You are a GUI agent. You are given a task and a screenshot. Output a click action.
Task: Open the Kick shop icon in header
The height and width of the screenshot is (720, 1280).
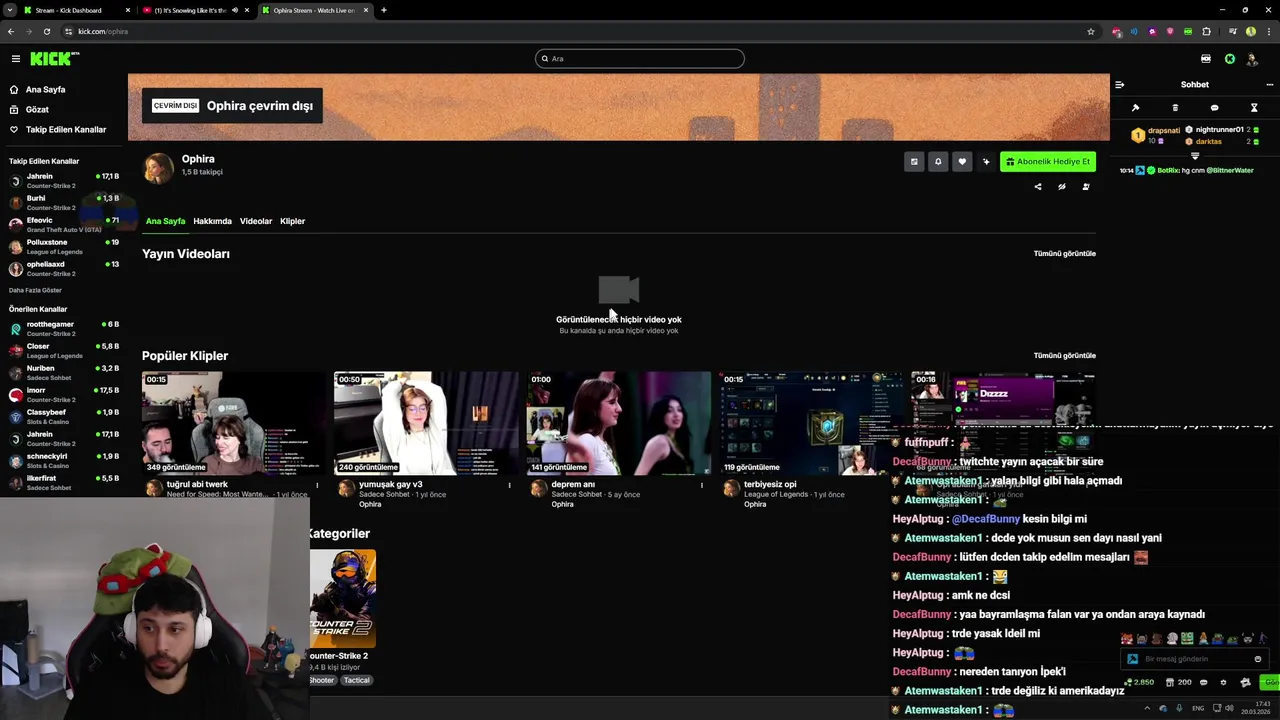[1206, 59]
